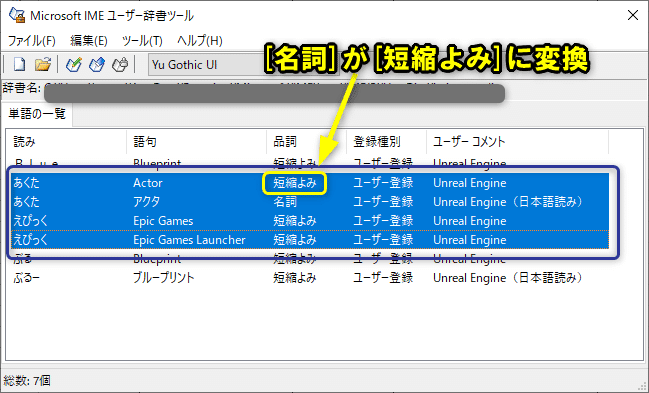Sort by the 品詞 column header

click(307, 142)
